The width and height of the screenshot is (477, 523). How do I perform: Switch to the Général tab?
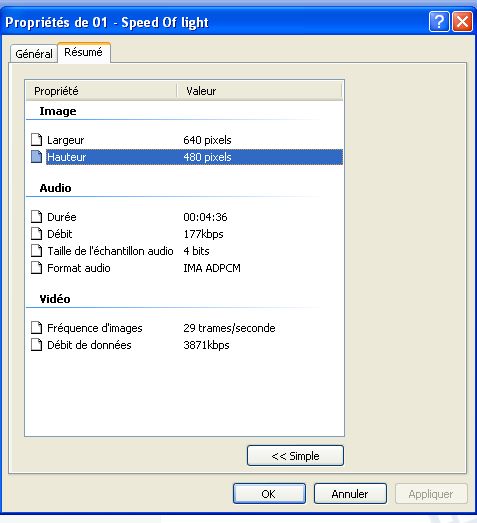pyautogui.click(x=34, y=53)
